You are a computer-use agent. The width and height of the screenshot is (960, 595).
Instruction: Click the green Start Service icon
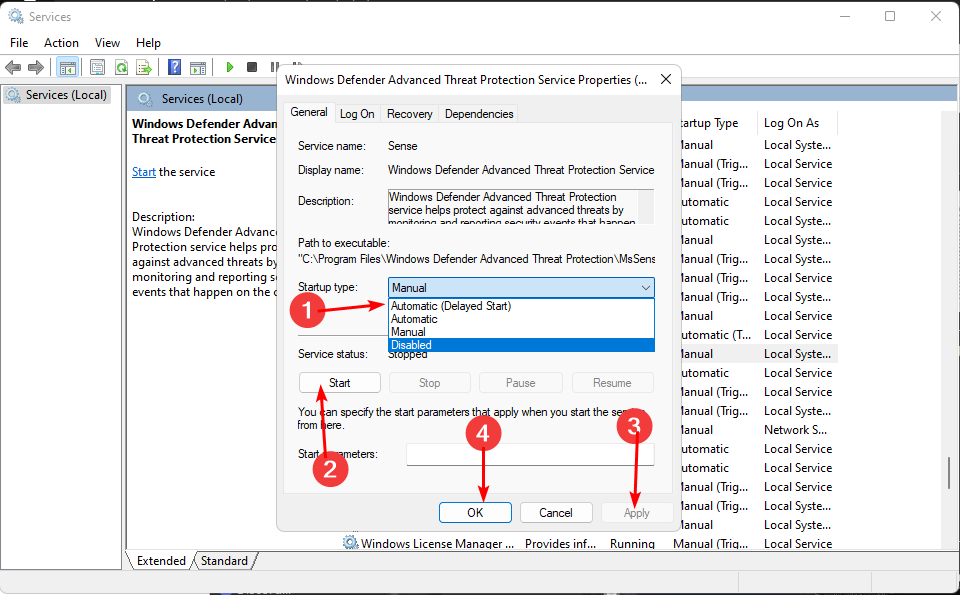coord(229,67)
